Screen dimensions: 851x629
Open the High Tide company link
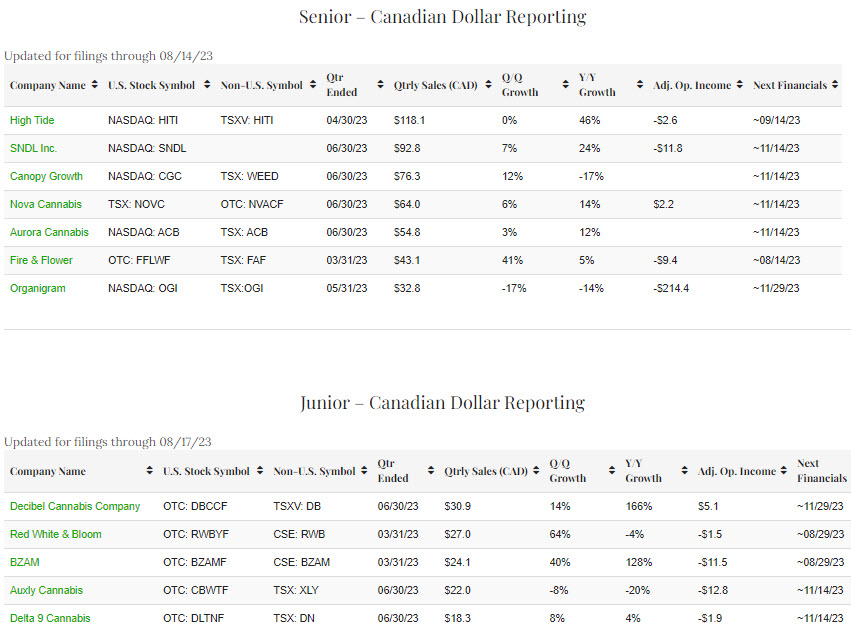(x=32, y=120)
